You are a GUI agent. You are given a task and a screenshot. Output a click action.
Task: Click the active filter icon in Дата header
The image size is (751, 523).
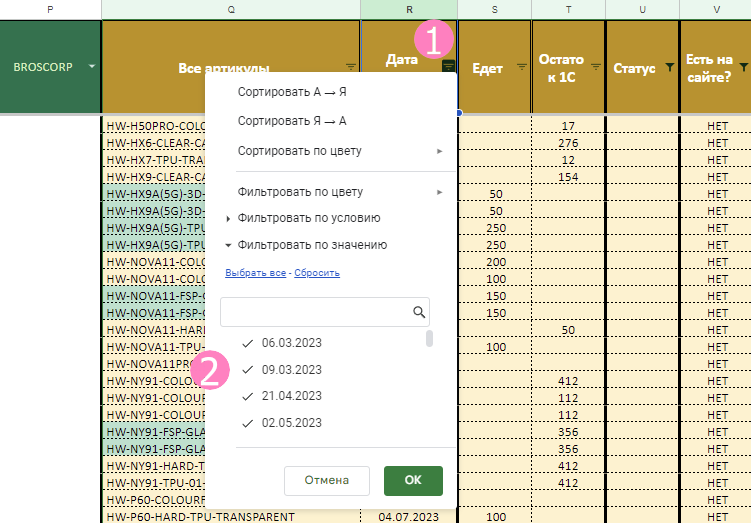448,66
